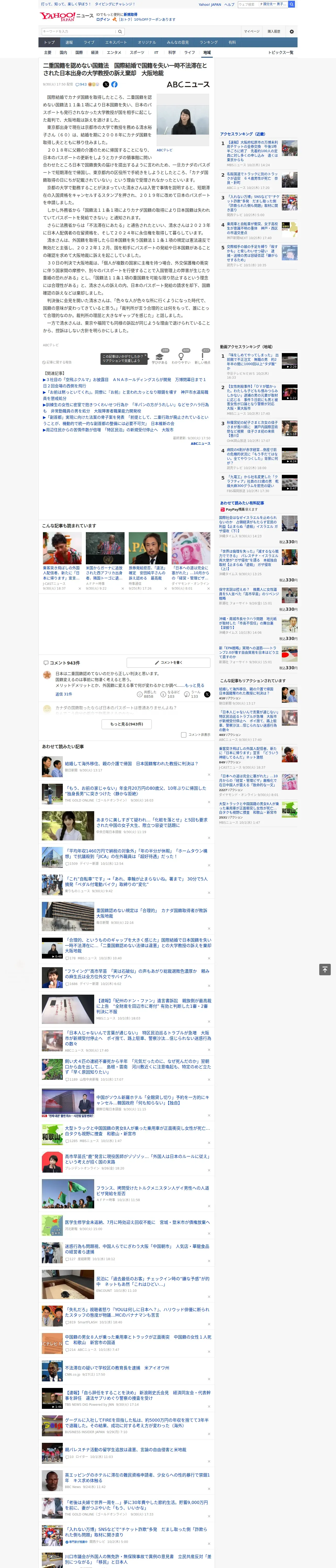This screenshot has width=336, height=1568.
Task: Open the 943 comments count icon
Action: 81,85
